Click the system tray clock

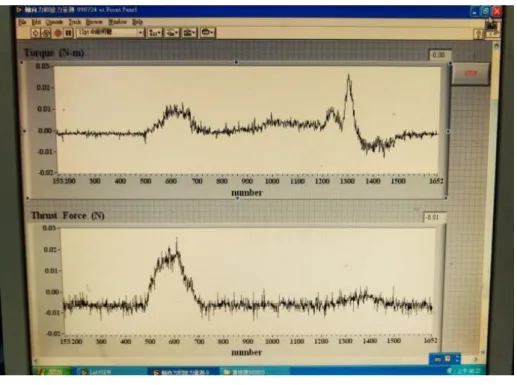(x=469, y=371)
